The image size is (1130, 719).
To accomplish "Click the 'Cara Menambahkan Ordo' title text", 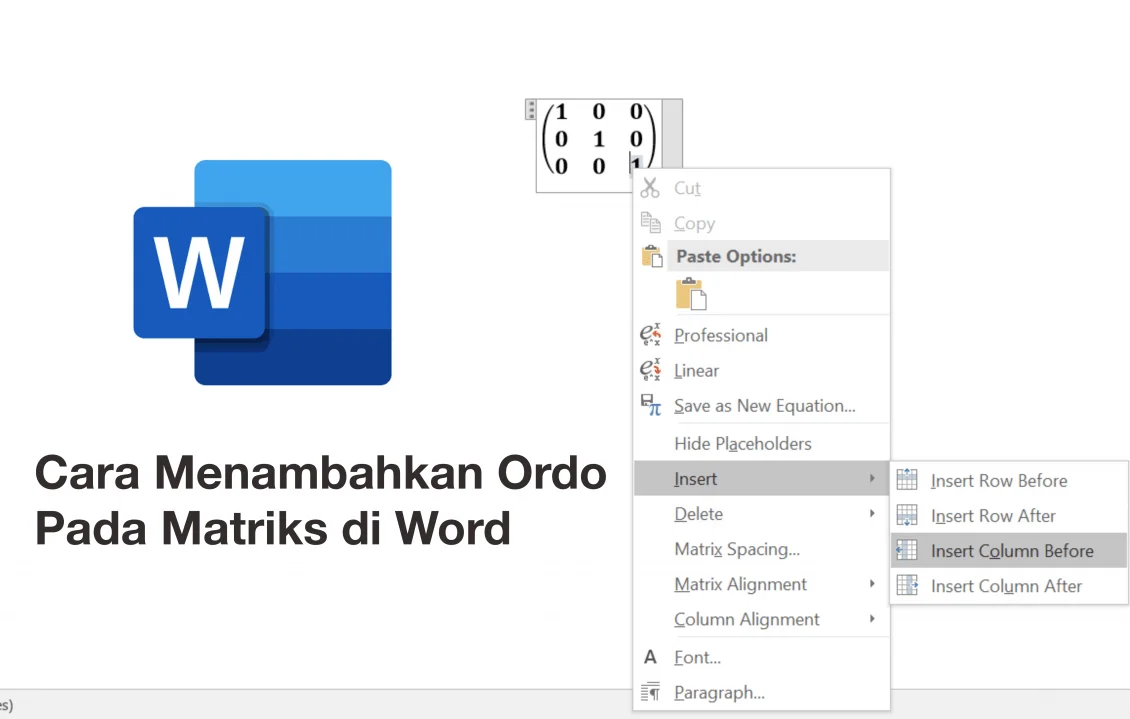I will pyautogui.click(x=321, y=473).
